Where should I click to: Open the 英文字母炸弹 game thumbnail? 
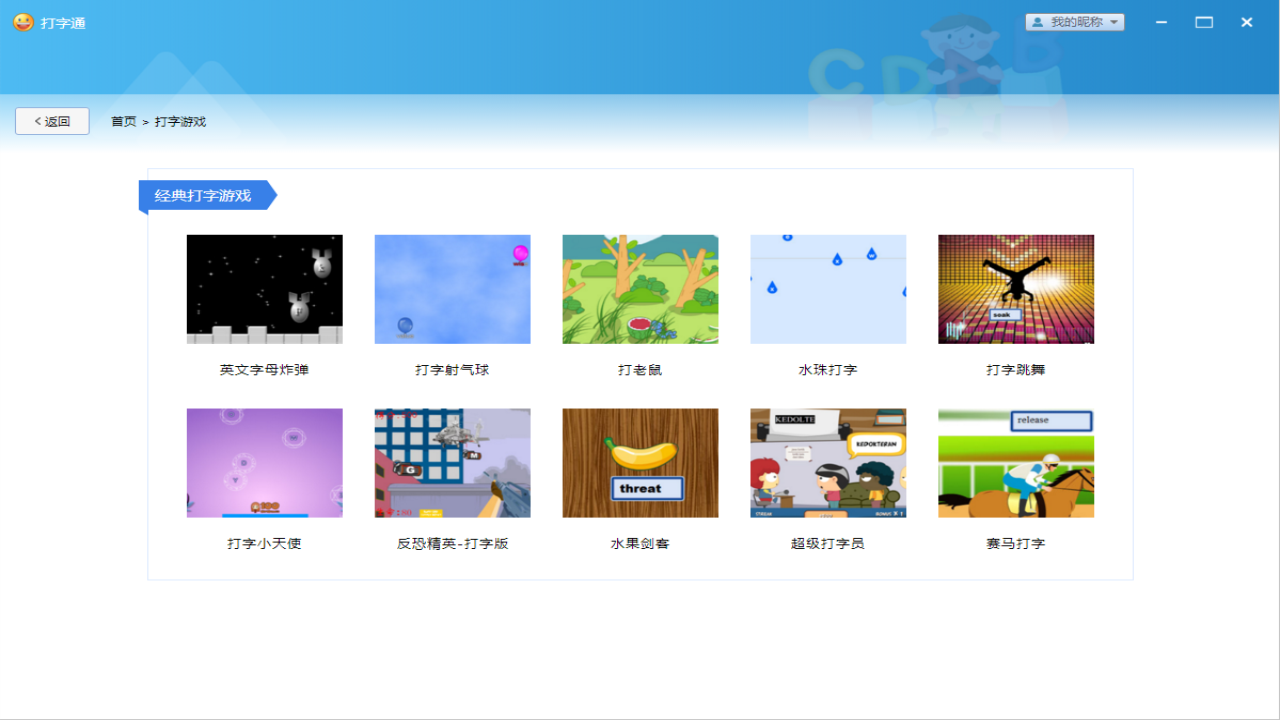(264, 289)
